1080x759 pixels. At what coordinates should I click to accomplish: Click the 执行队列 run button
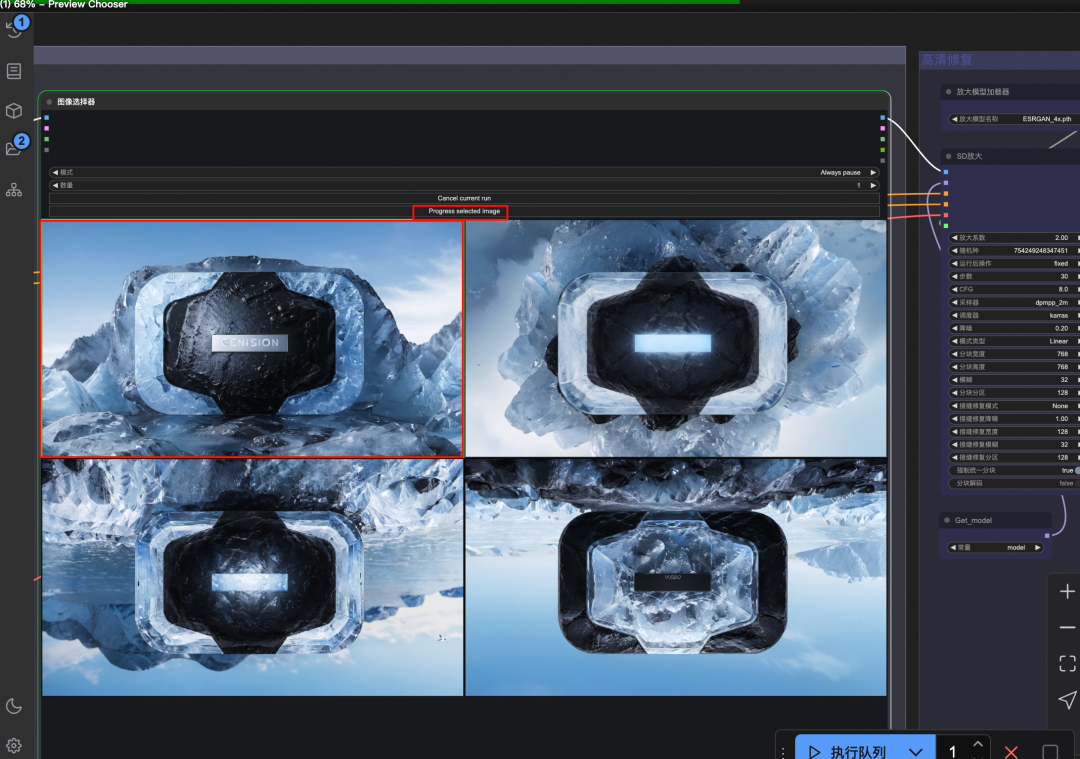click(x=850, y=751)
